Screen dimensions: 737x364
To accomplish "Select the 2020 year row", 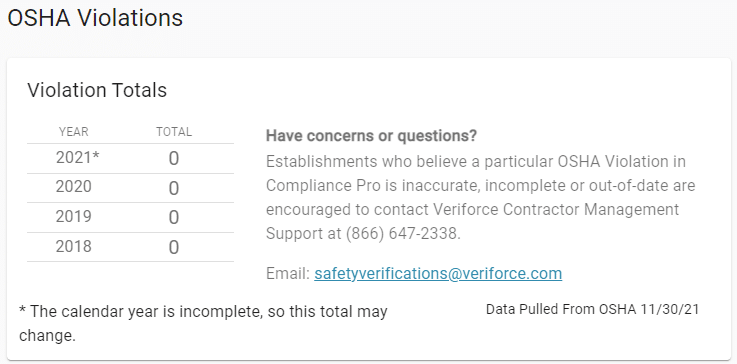I will (130, 188).
